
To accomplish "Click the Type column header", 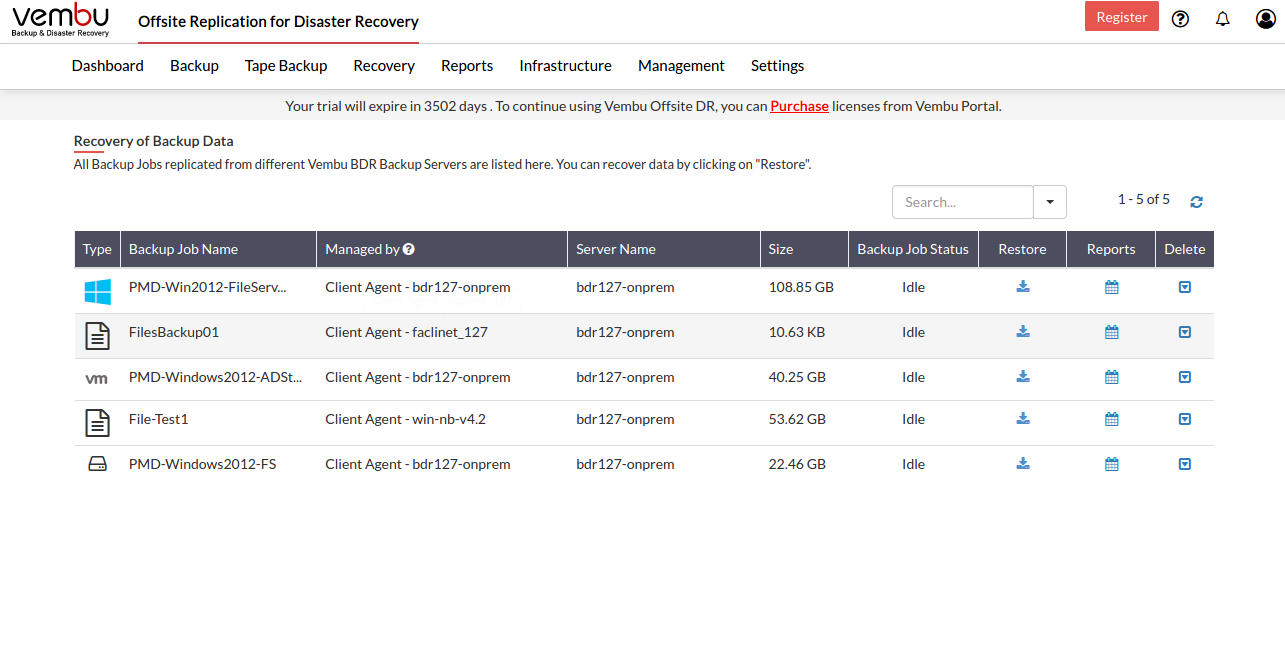I will click(x=97, y=249).
